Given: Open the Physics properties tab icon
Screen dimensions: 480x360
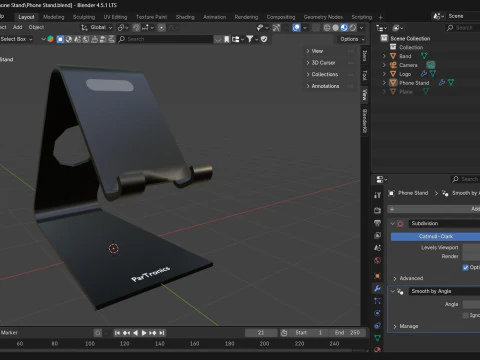Looking at the screenshot, I should [377, 313].
